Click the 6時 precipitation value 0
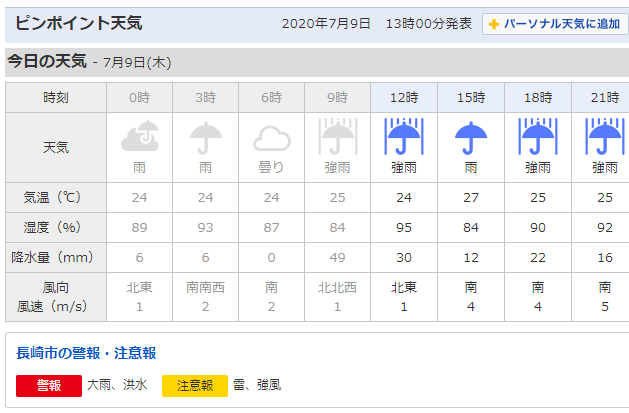 (272, 257)
